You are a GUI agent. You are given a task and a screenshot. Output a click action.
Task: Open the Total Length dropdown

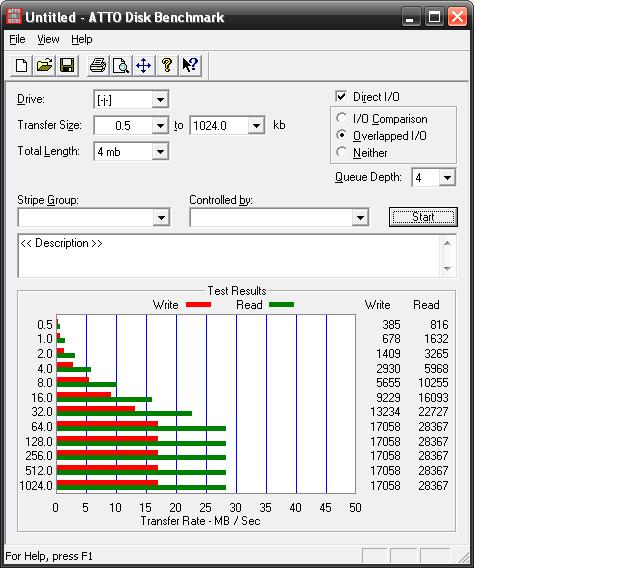pyautogui.click(x=160, y=152)
